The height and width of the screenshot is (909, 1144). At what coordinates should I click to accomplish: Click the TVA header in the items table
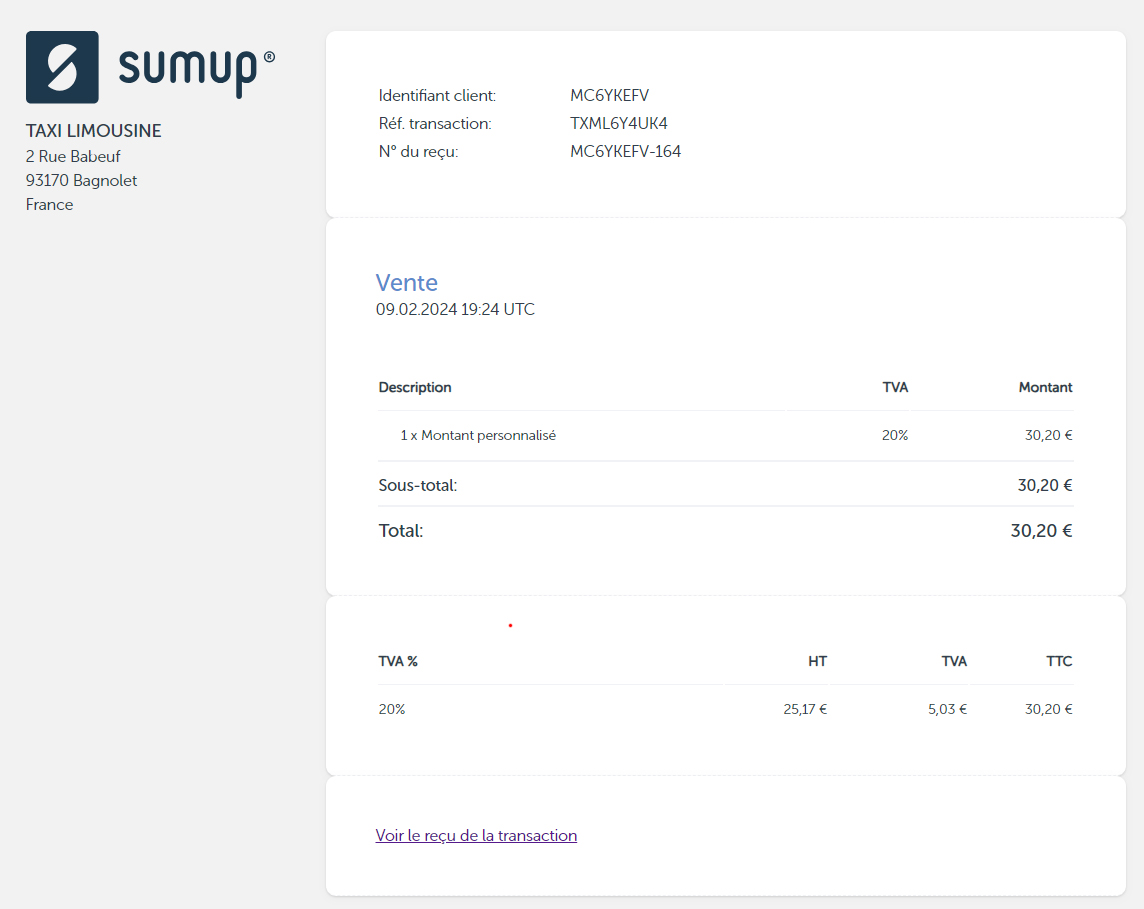(895, 387)
